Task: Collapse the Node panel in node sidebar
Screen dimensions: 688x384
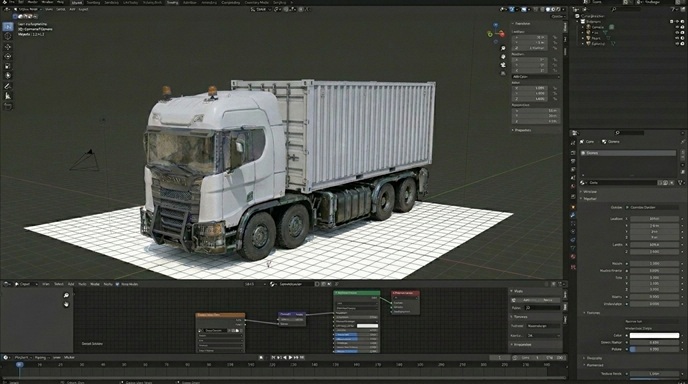Action: (512, 291)
